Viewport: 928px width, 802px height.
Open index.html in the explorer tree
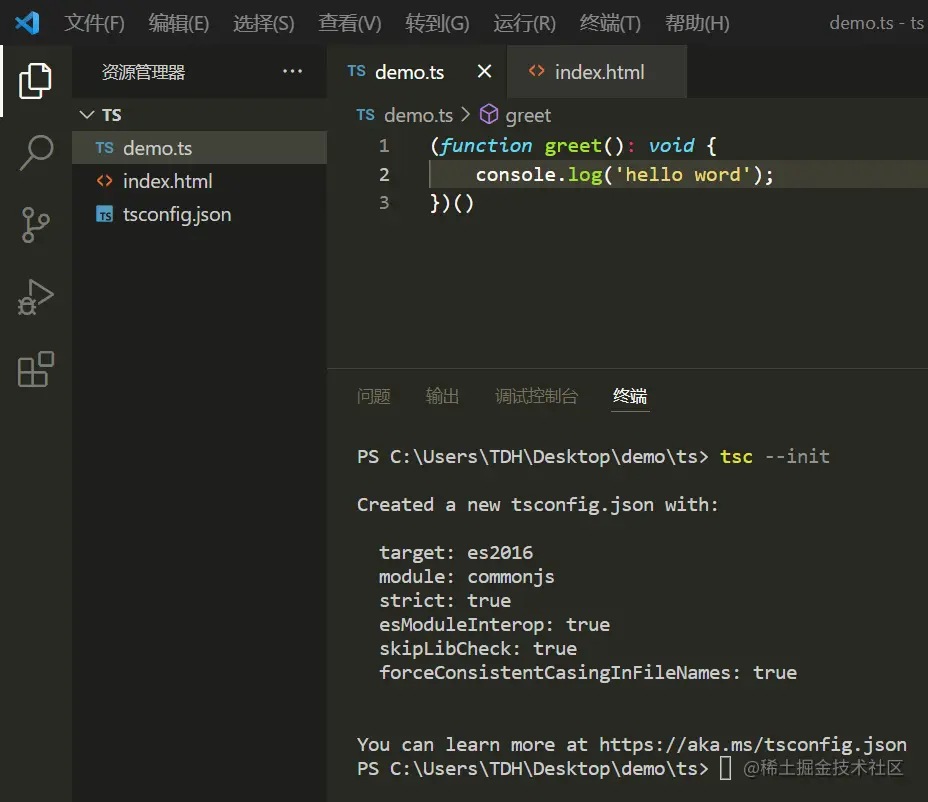pos(199,181)
